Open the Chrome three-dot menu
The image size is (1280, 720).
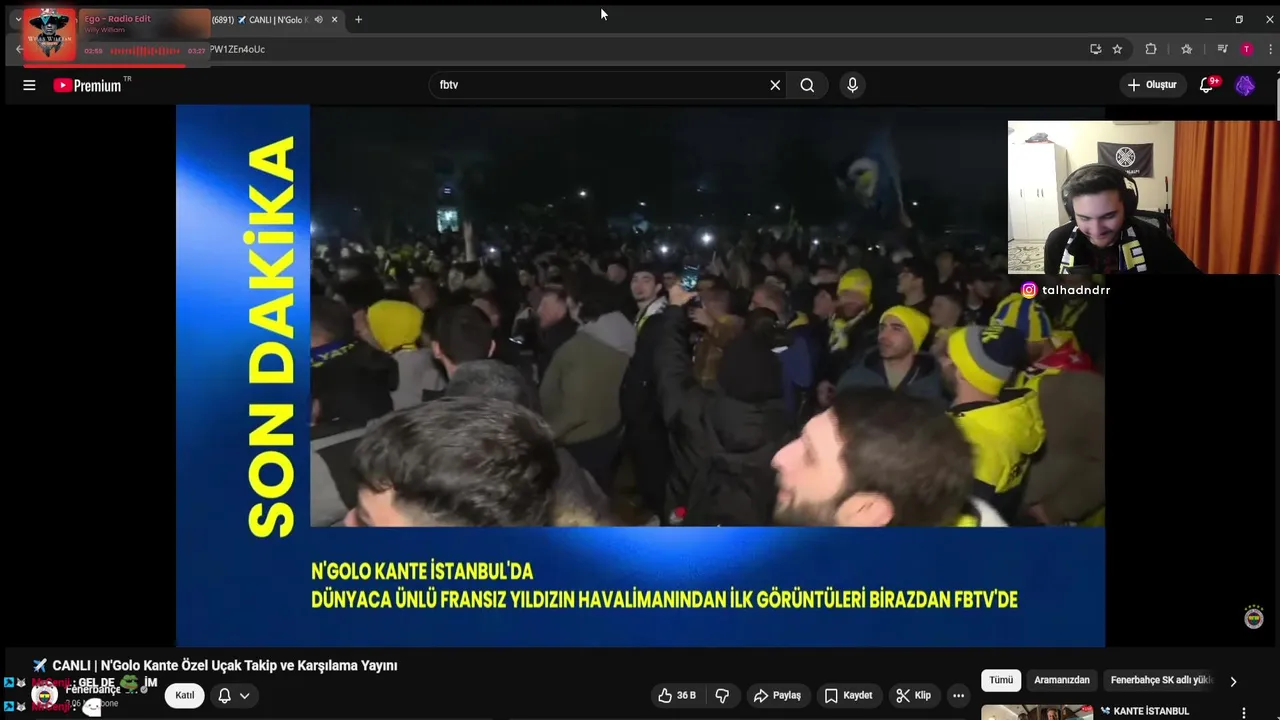click(x=1270, y=49)
